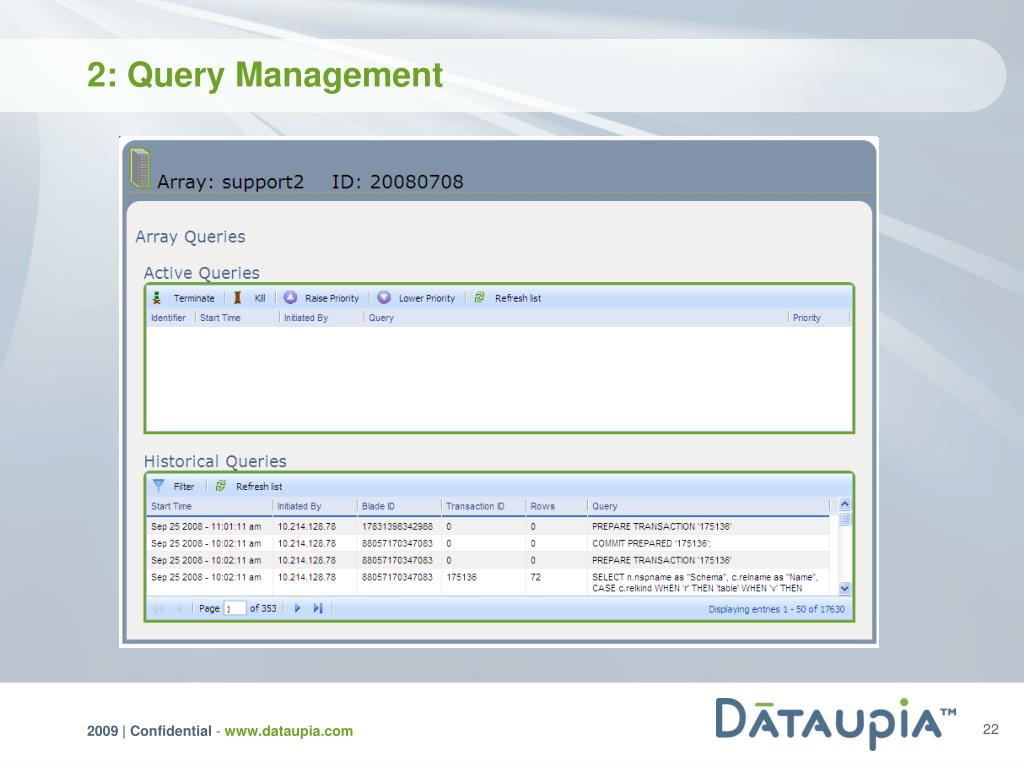Select row Sep 25 2008 - 11:01:11 am

pos(488,526)
